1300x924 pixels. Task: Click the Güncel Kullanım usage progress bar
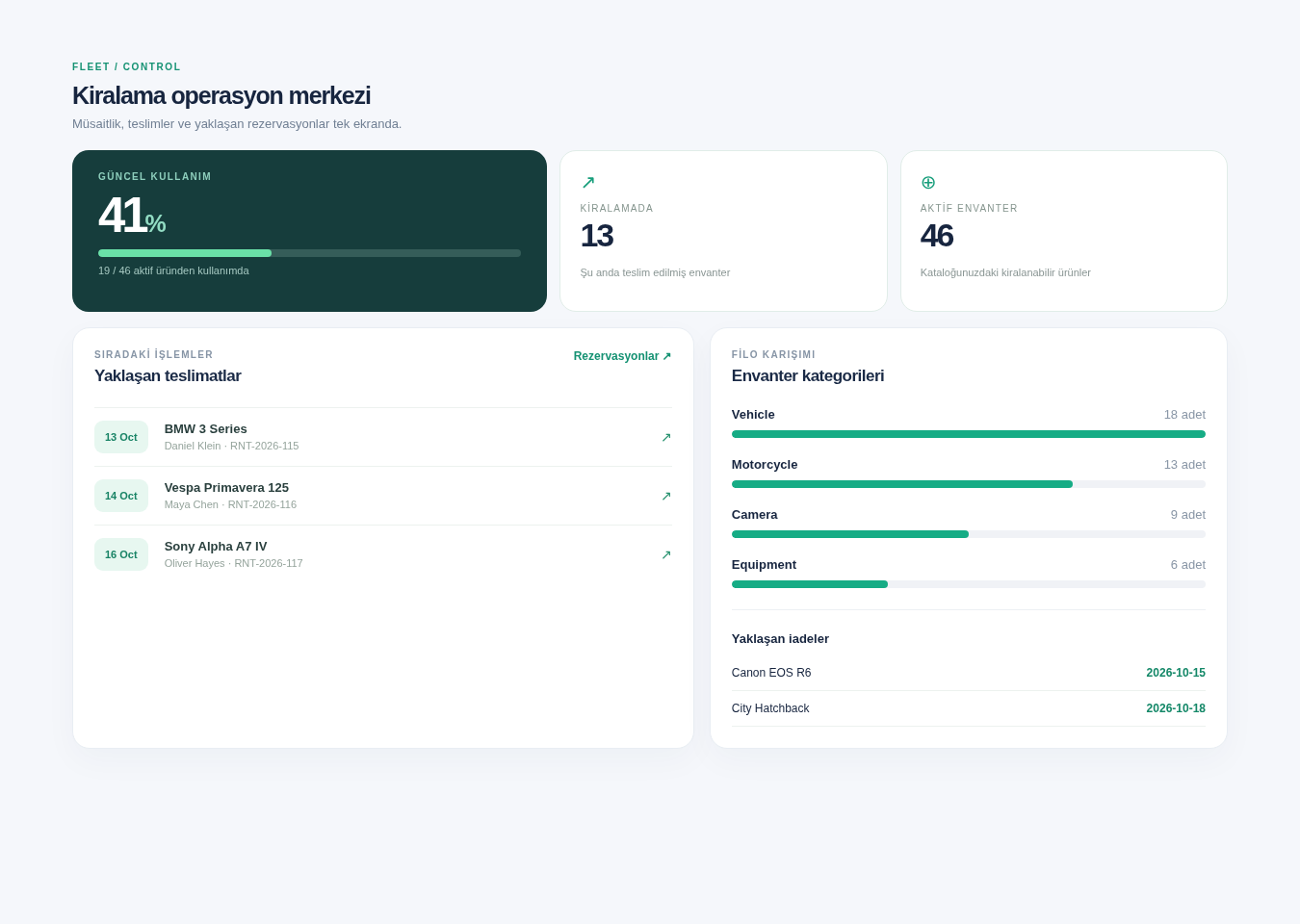(309, 253)
